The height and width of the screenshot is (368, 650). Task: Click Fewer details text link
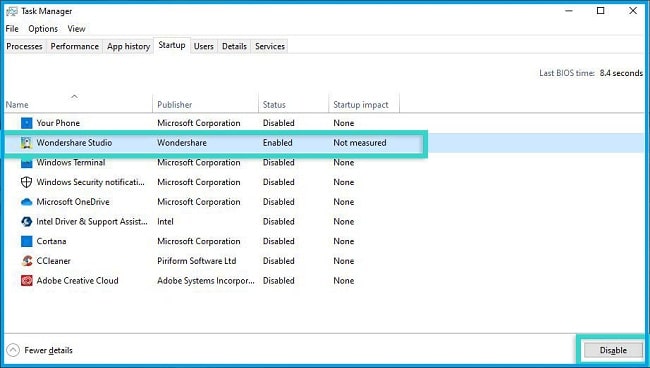pyautogui.click(x=49, y=350)
